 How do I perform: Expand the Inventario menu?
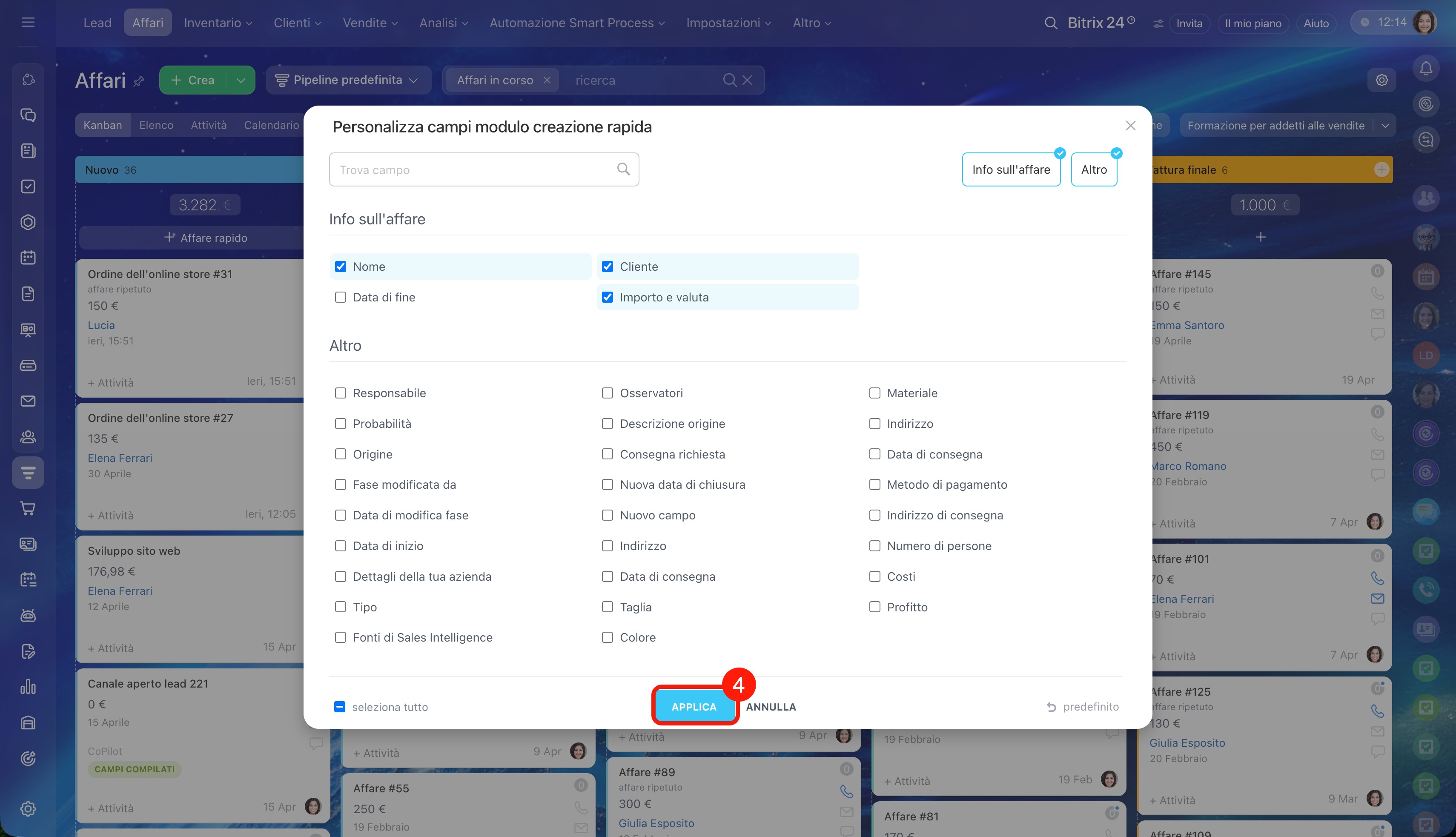click(218, 23)
